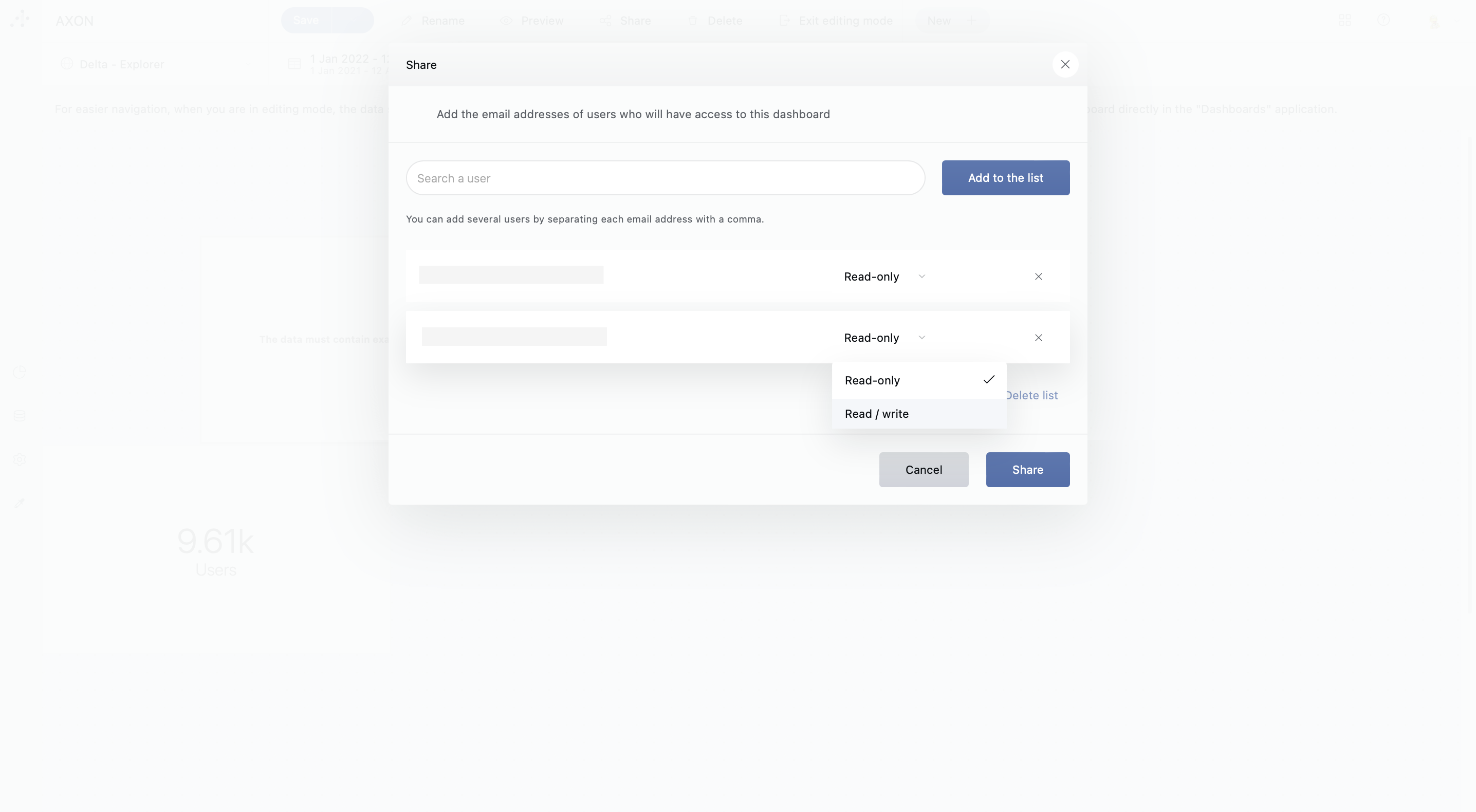The width and height of the screenshot is (1476, 812).
Task: Open the data sources database icon in sidebar
Action: point(20,415)
